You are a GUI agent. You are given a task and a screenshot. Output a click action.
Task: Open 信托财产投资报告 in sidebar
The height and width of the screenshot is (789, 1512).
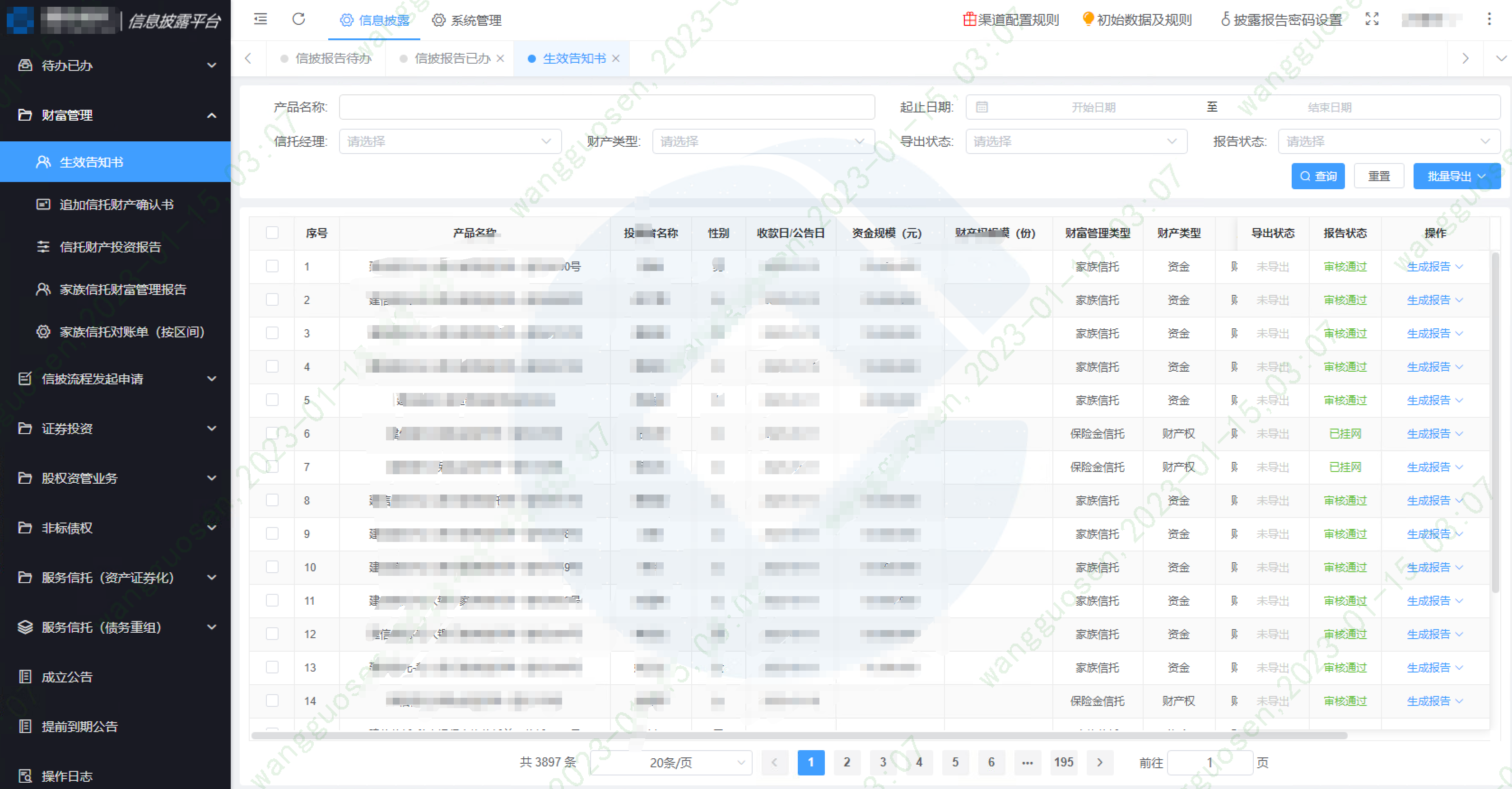116,247
